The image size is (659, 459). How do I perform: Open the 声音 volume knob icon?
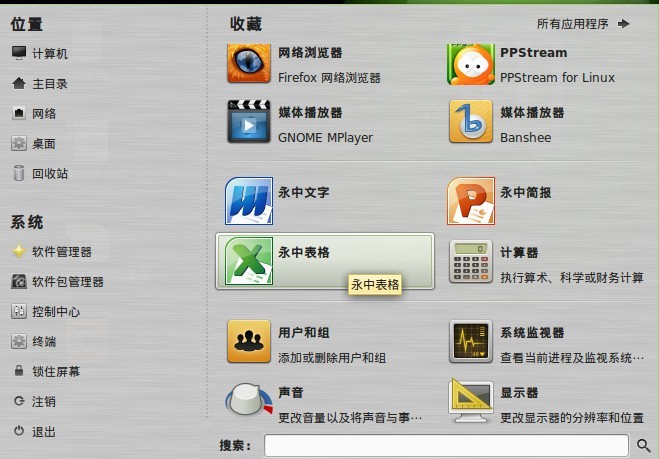tap(249, 399)
